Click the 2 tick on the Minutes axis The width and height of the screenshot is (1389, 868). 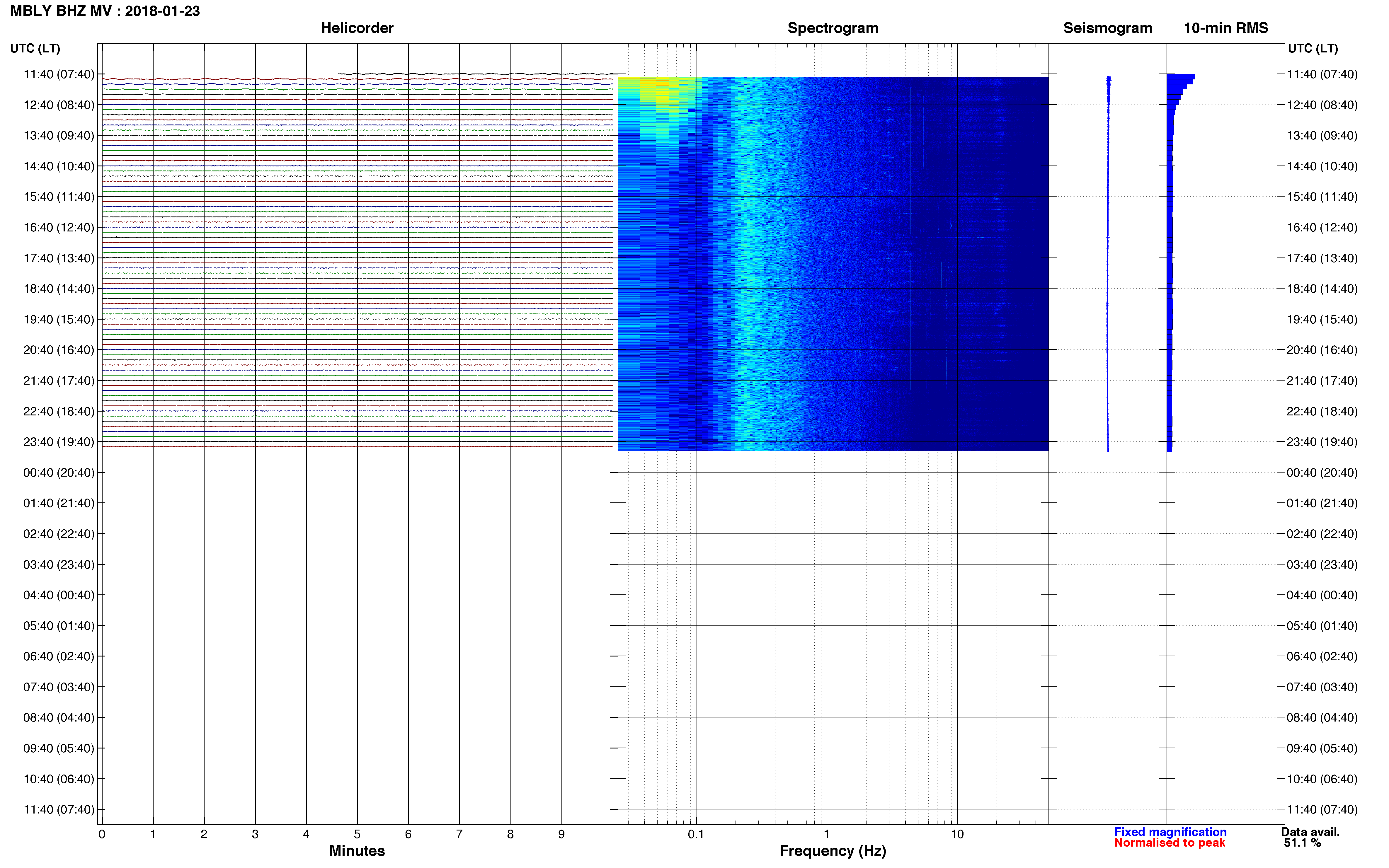204,834
